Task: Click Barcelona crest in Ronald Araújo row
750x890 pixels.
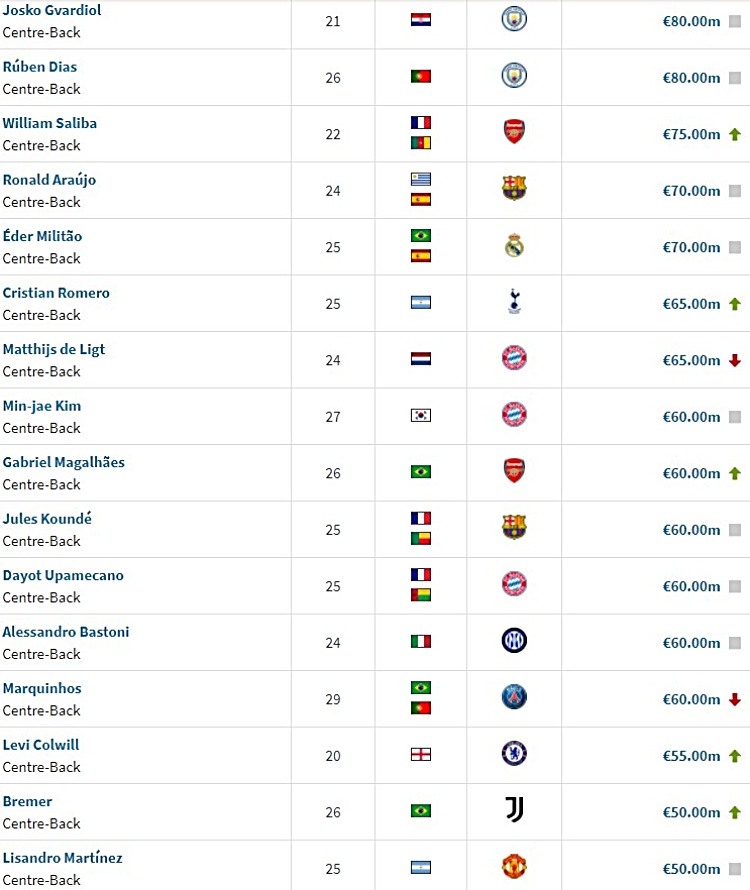Action: point(514,188)
